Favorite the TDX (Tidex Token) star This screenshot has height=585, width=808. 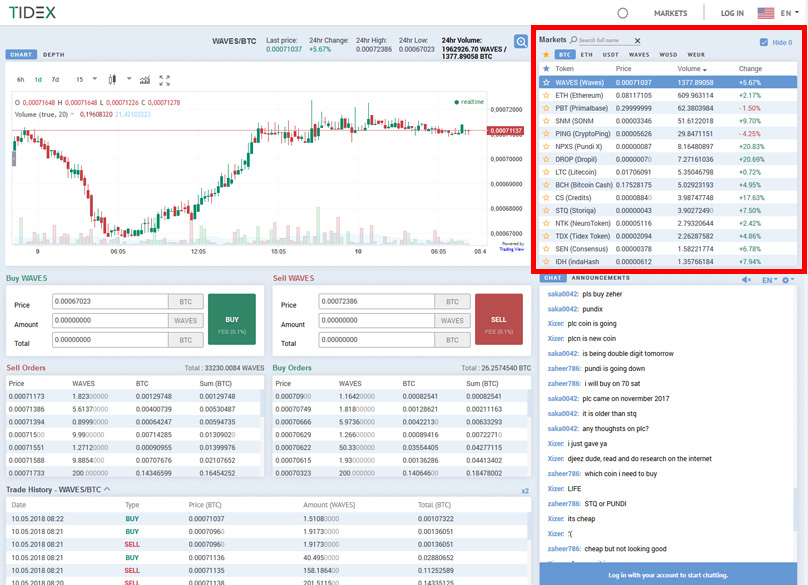coord(546,236)
